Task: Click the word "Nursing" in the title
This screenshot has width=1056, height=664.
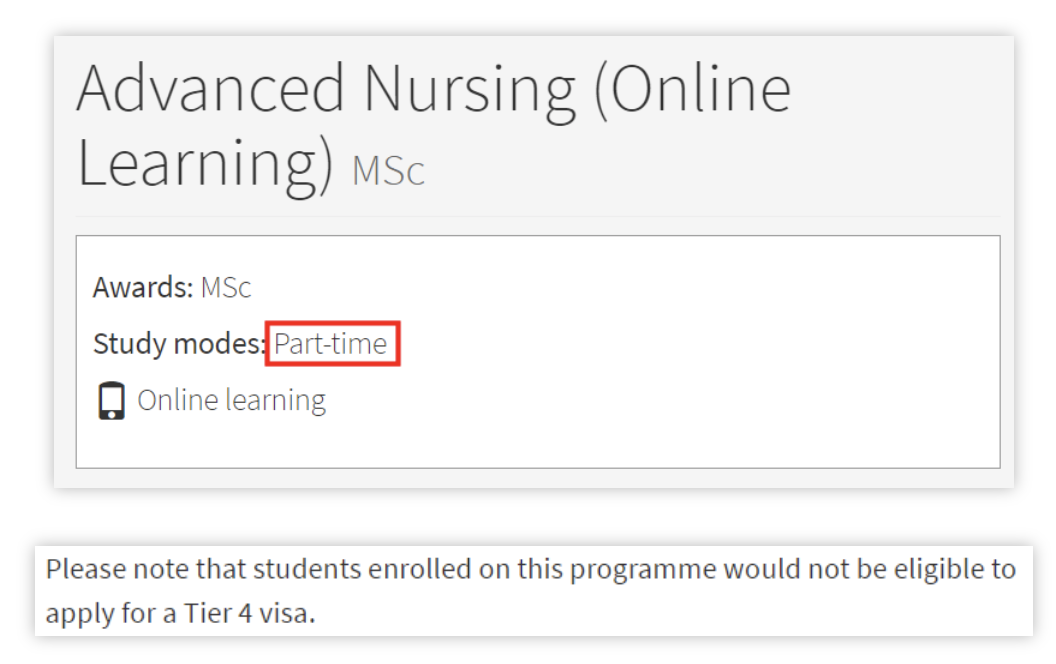Action: point(469,88)
